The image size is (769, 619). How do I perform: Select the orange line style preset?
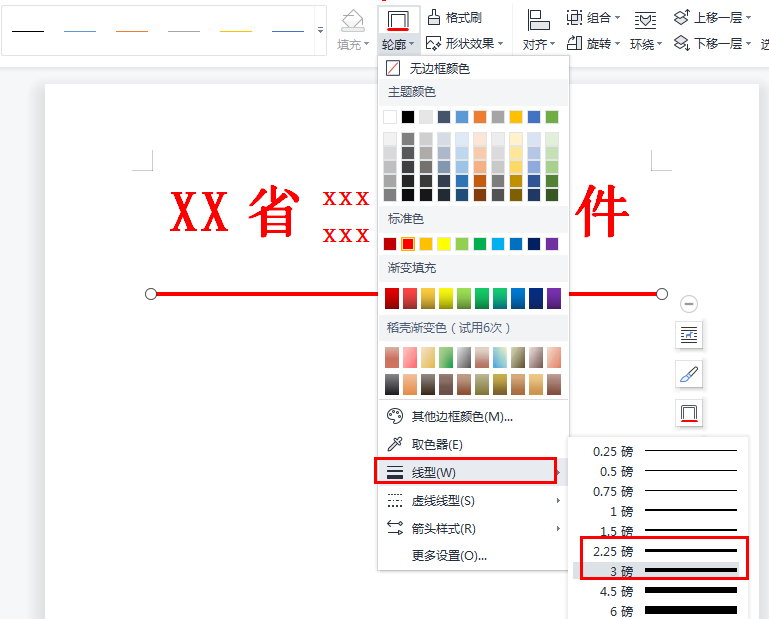click(132, 31)
